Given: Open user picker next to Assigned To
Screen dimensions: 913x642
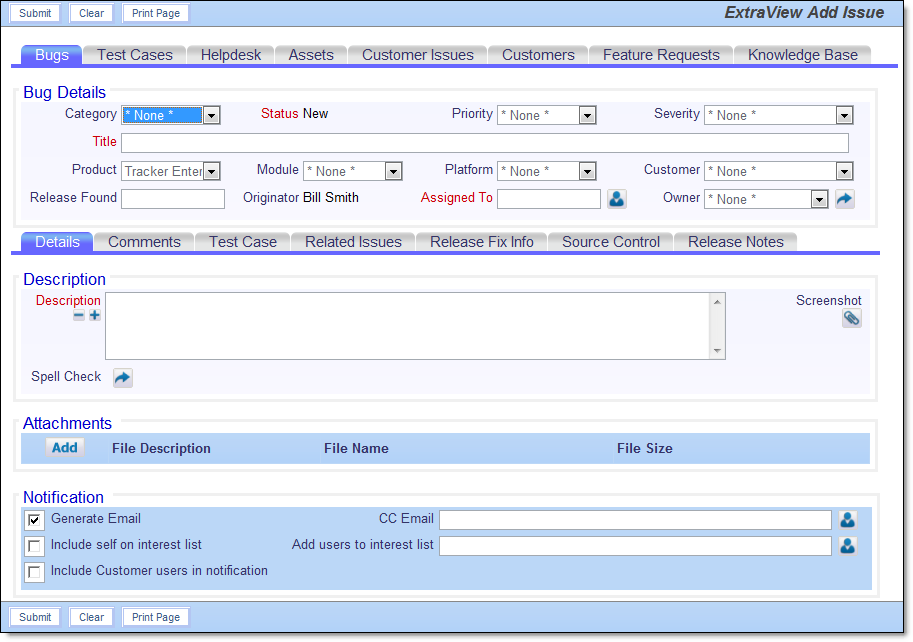Looking at the screenshot, I should [617, 199].
